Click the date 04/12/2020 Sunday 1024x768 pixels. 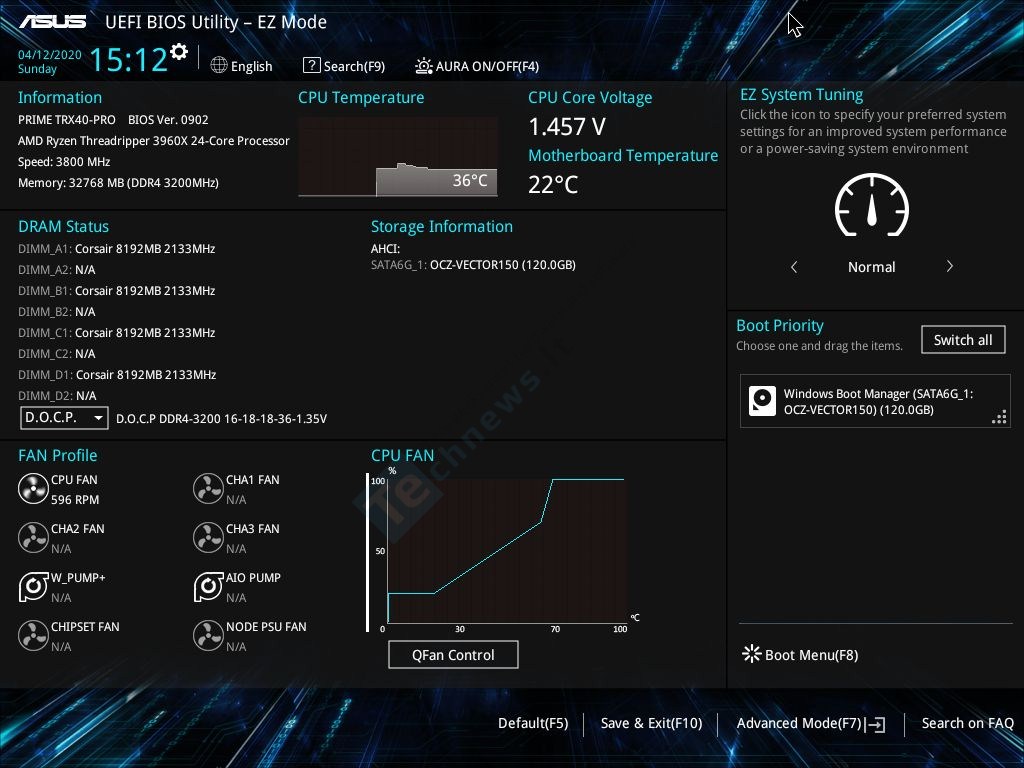(50, 61)
